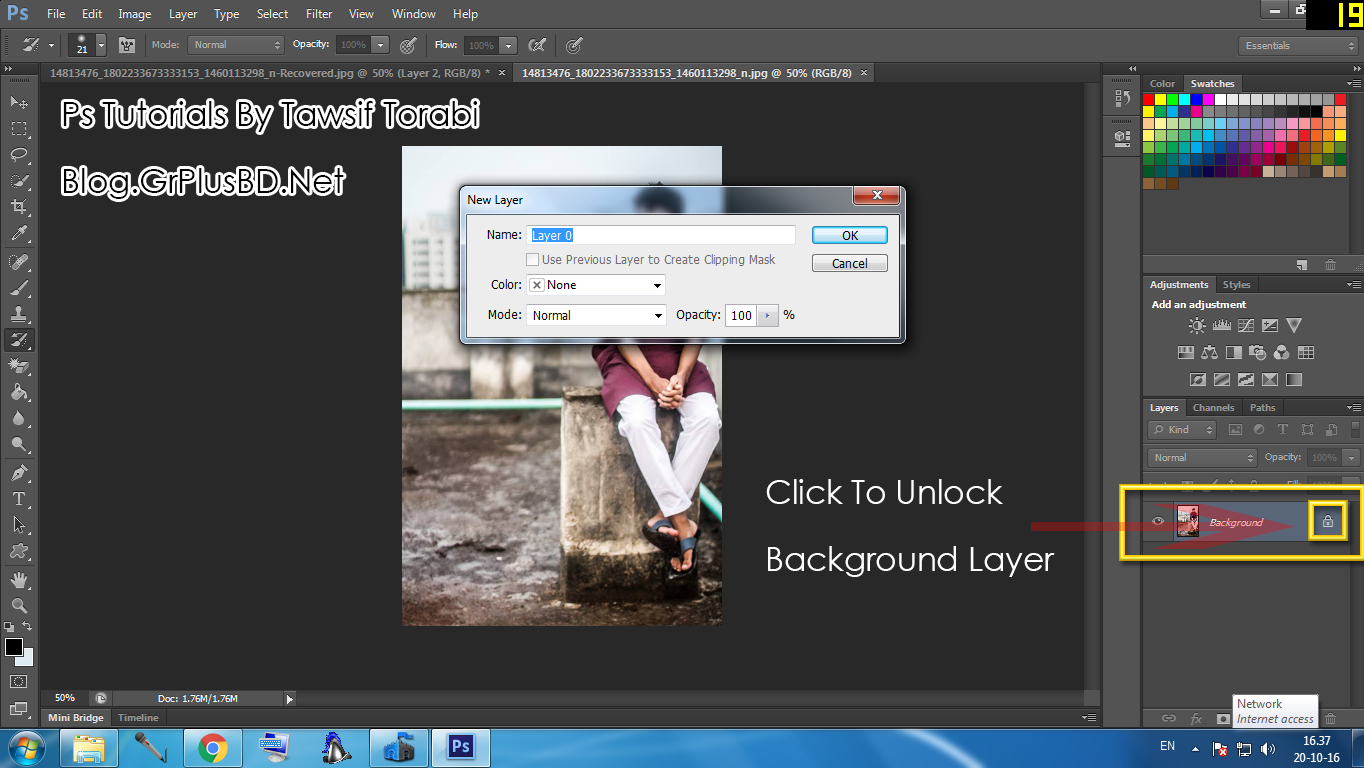Select the Eyedropper tool
1364x768 pixels.
(x=18, y=233)
